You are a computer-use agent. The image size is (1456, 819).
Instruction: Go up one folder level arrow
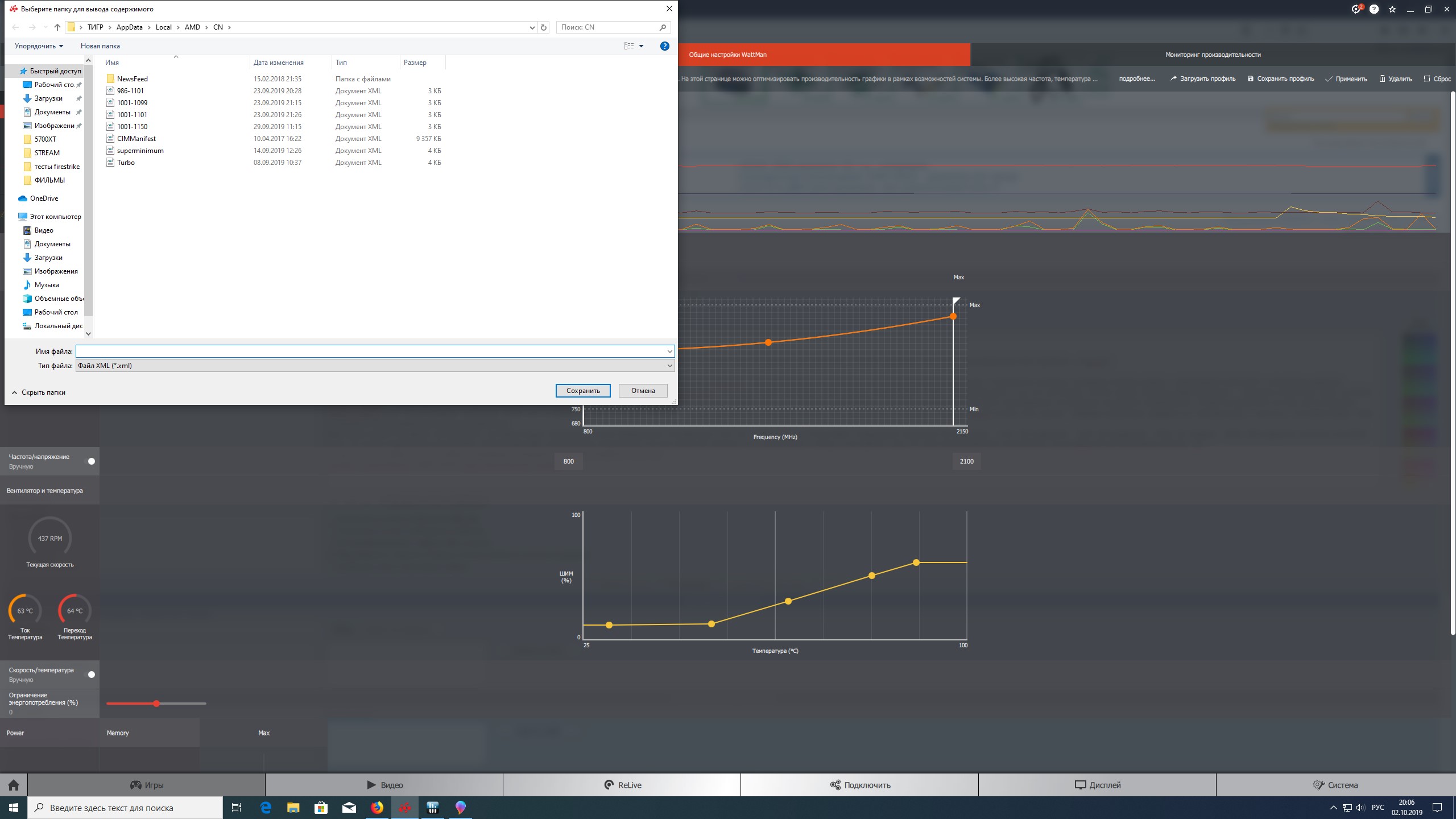click(57, 27)
